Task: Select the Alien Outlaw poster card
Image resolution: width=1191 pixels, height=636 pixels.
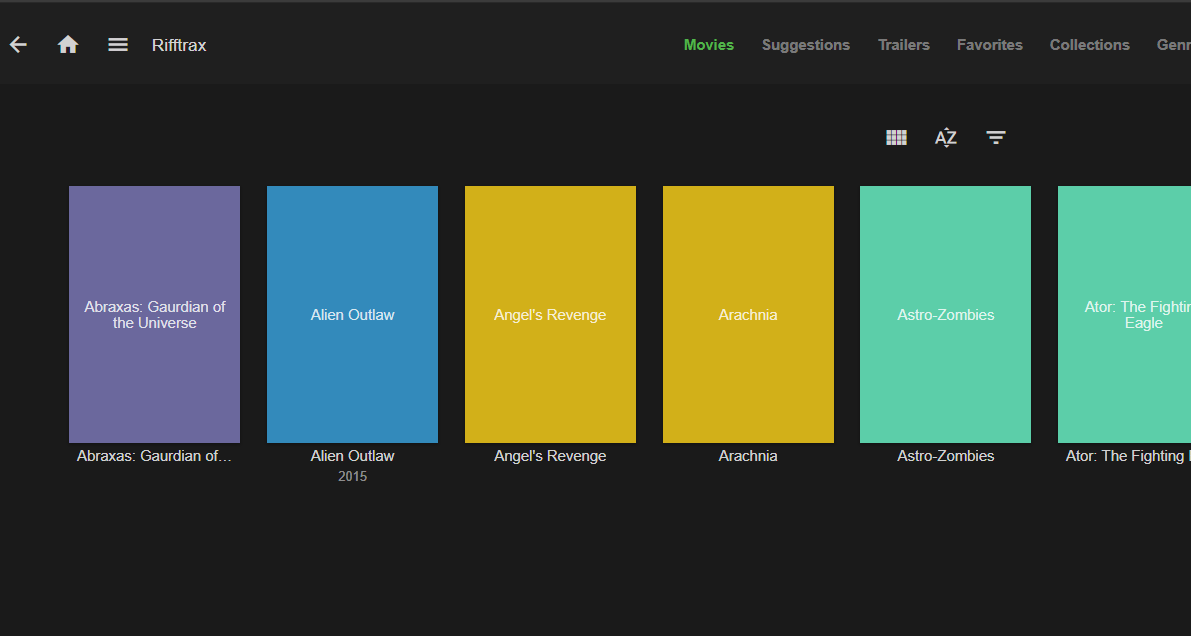Action: tap(352, 314)
